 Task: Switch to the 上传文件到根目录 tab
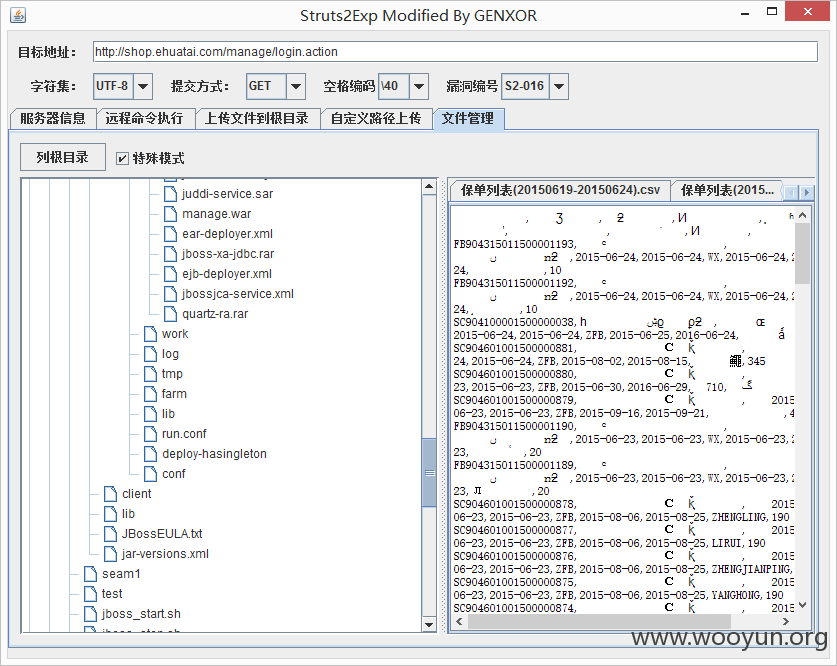[257, 118]
